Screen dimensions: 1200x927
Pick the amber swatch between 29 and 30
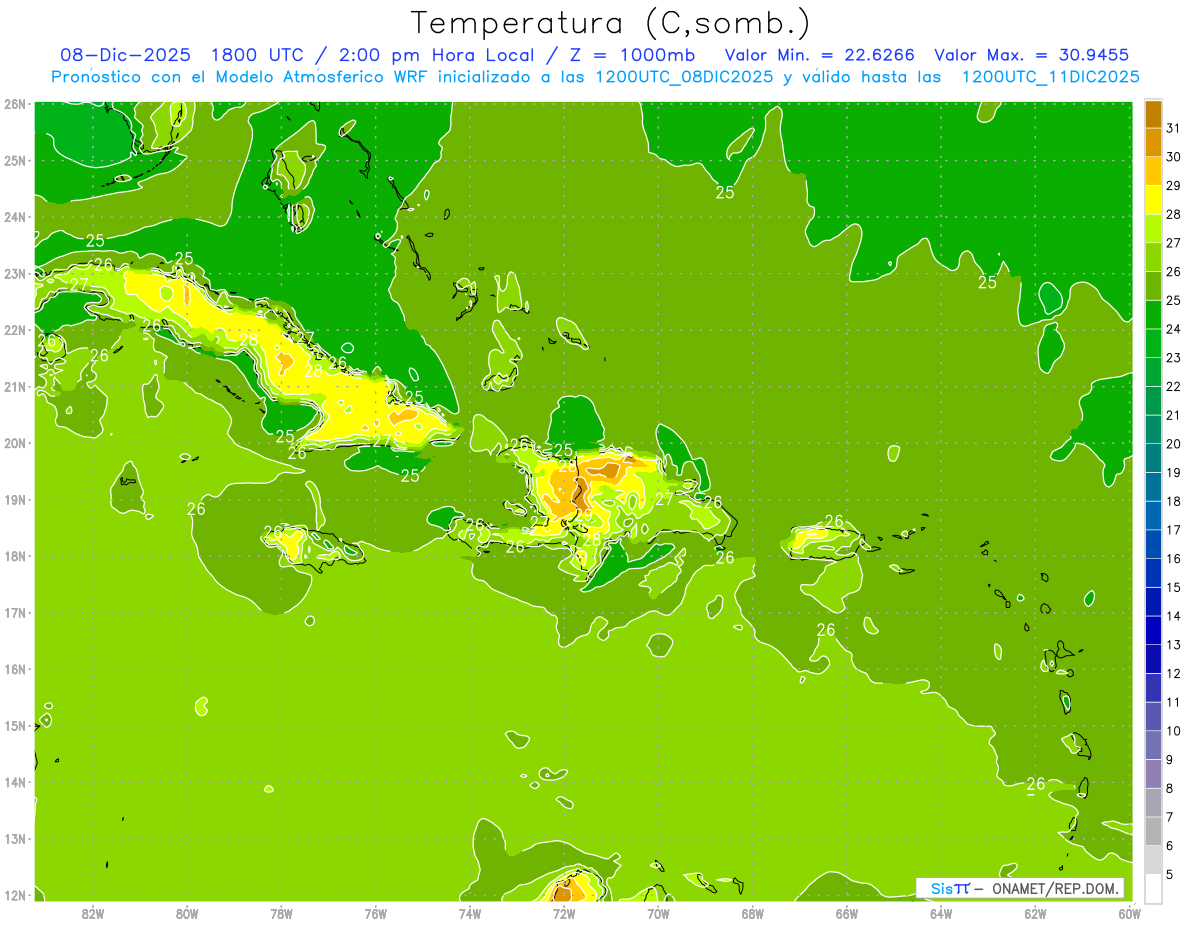(x=1153, y=172)
